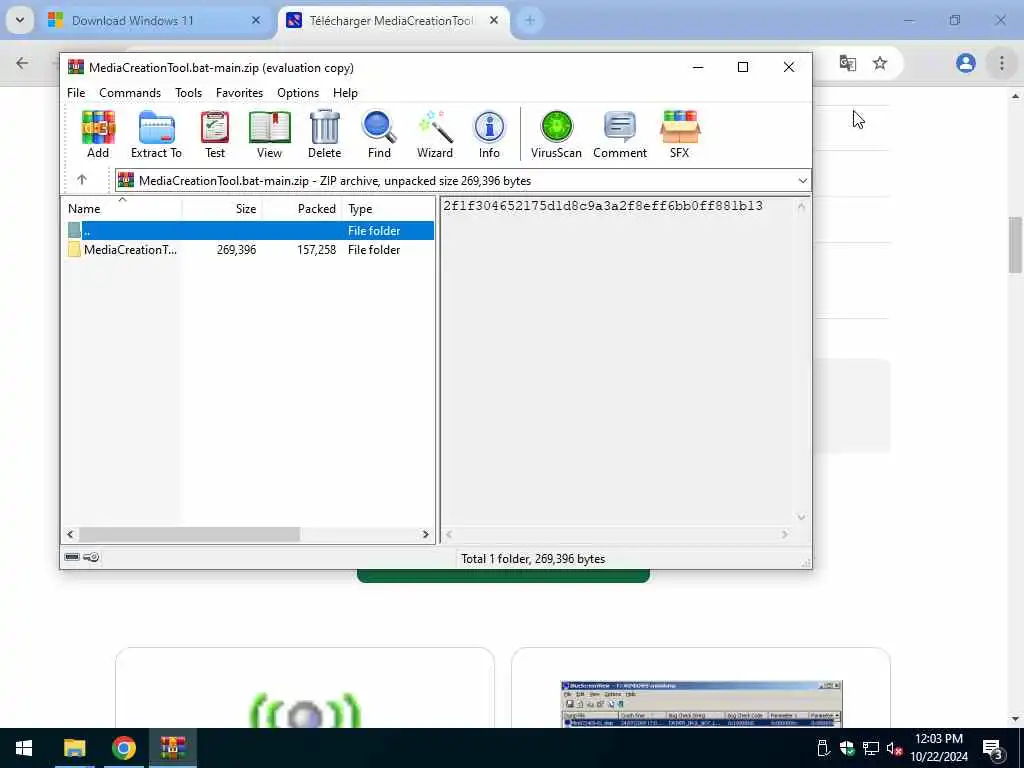This screenshot has height=768, width=1024.
Task: Select the Télécharger MediaCreationTool tab
Action: (391, 20)
